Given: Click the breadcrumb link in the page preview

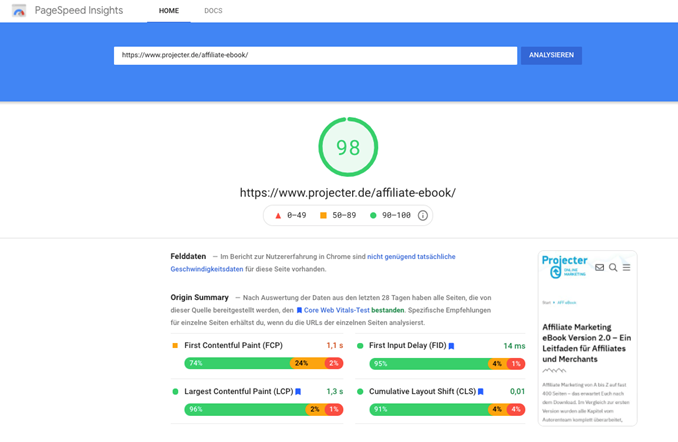Looking at the screenshot, I should pos(566,303).
